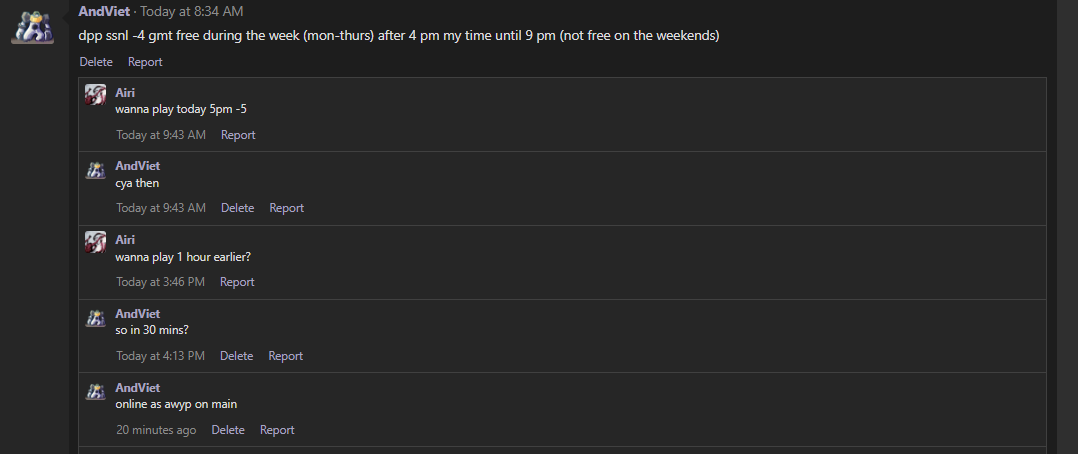The image size is (1078, 454).
Task: Click AndViet's avatar beside "so in 30 mins?"
Action: point(96,318)
